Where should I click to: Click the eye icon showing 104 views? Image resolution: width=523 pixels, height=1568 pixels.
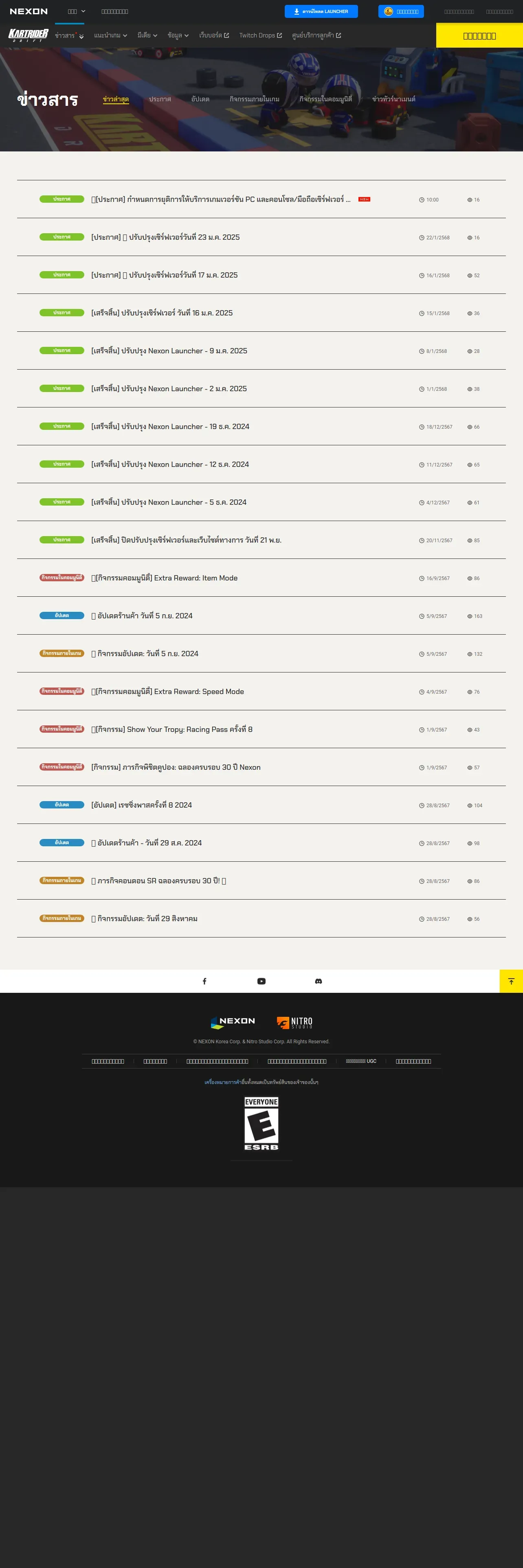pyautogui.click(x=469, y=806)
